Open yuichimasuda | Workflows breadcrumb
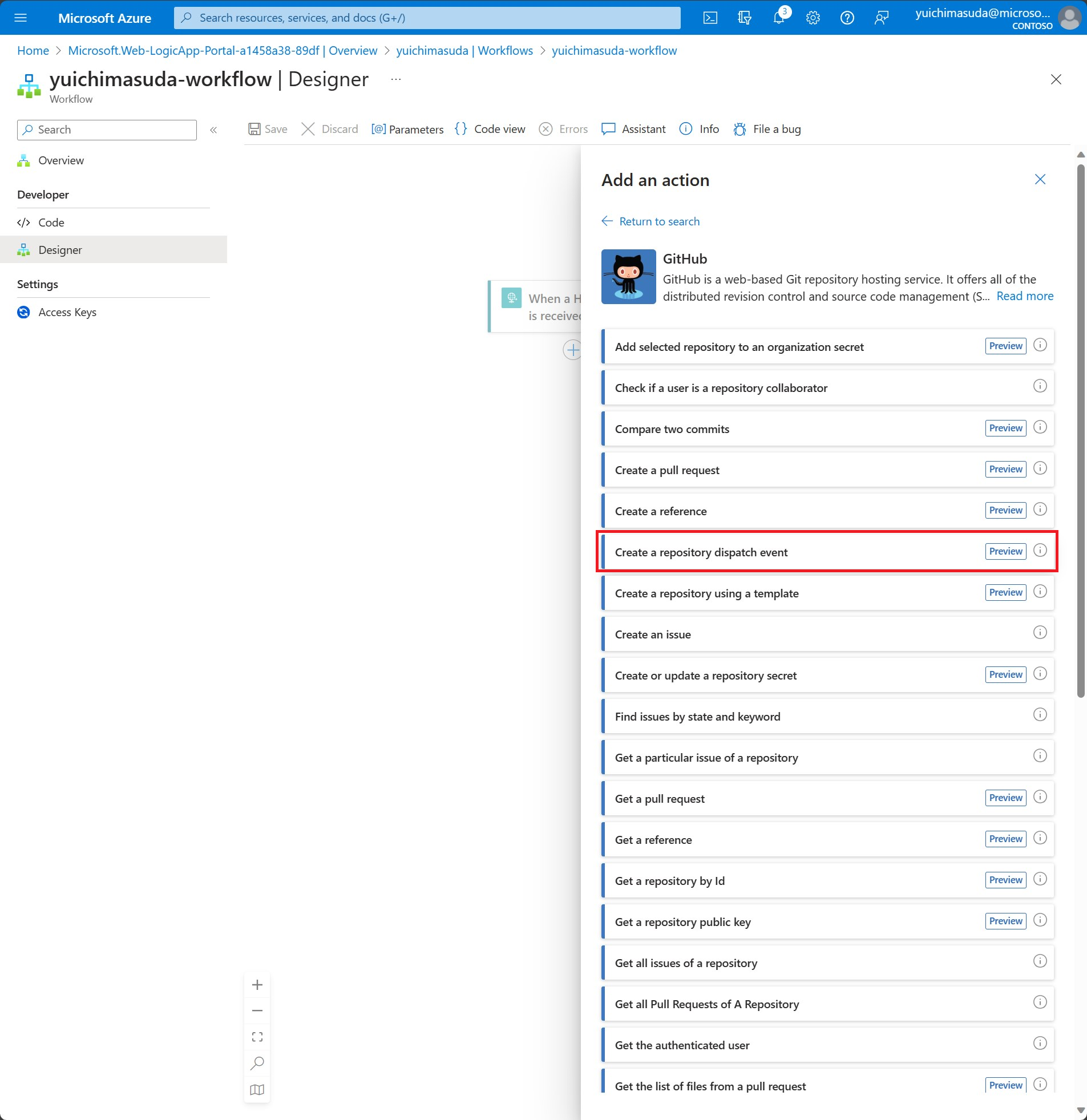The width and height of the screenshot is (1087, 1120). click(464, 50)
